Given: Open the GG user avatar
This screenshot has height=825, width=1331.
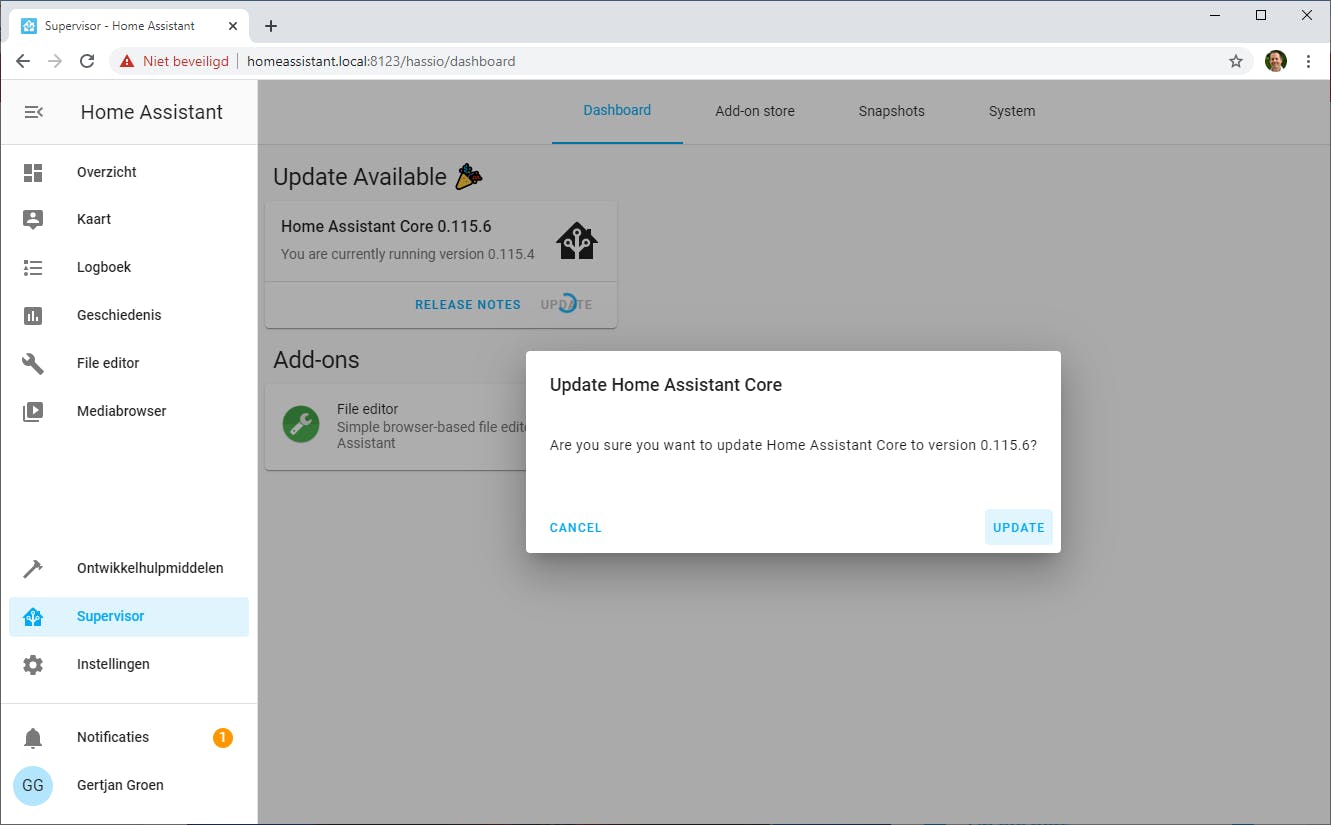Looking at the screenshot, I should point(33,785).
